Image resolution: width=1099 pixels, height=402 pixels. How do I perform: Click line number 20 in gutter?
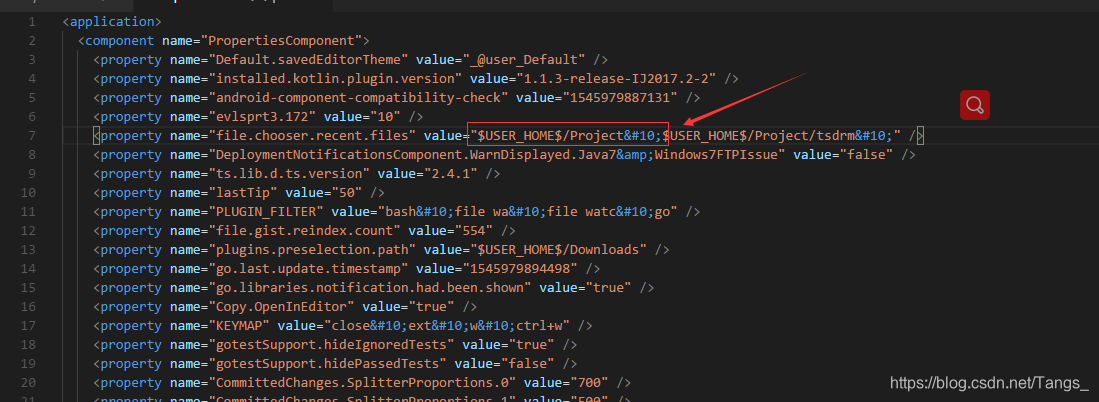(29, 381)
